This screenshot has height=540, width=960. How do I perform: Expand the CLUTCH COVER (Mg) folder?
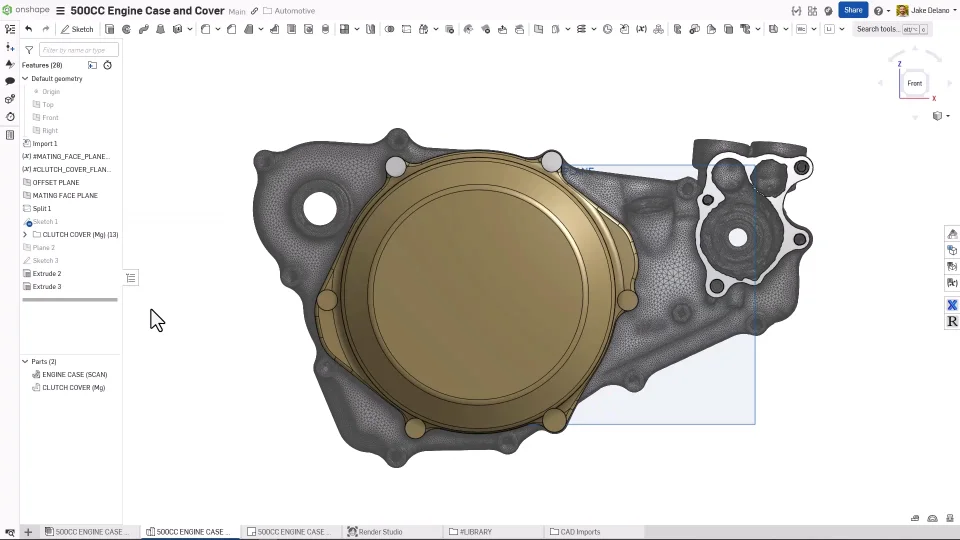tap(25, 234)
